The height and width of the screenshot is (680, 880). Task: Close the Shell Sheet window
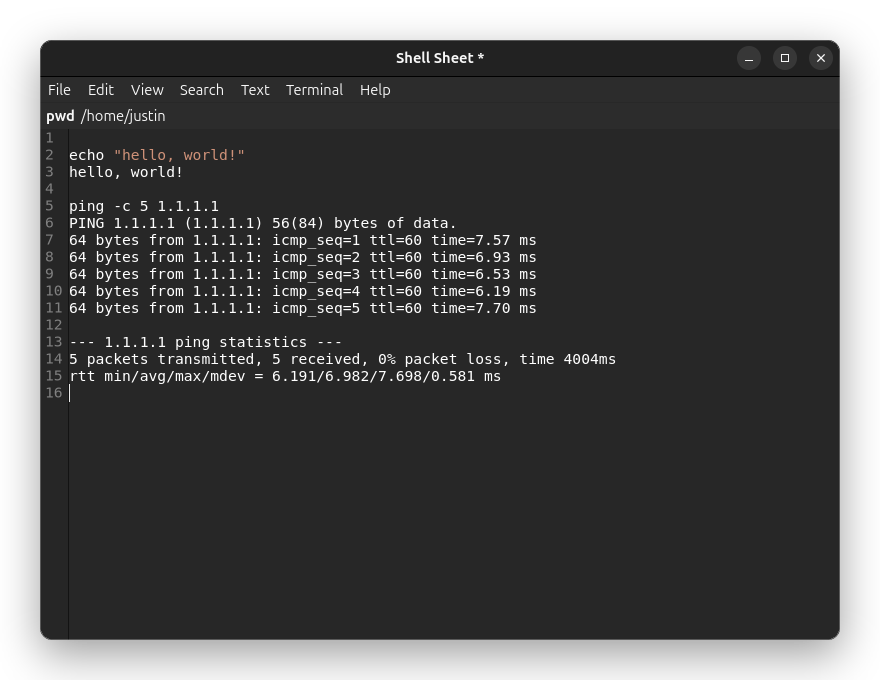tap(821, 58)
